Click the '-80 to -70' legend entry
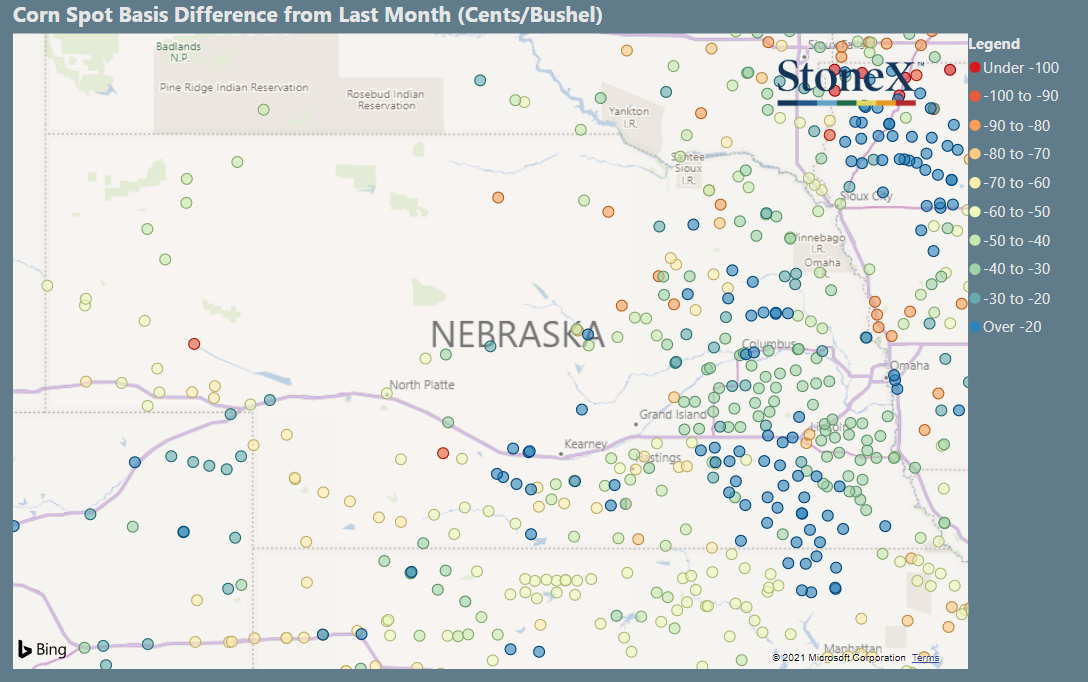 (x=1010, y=154)
